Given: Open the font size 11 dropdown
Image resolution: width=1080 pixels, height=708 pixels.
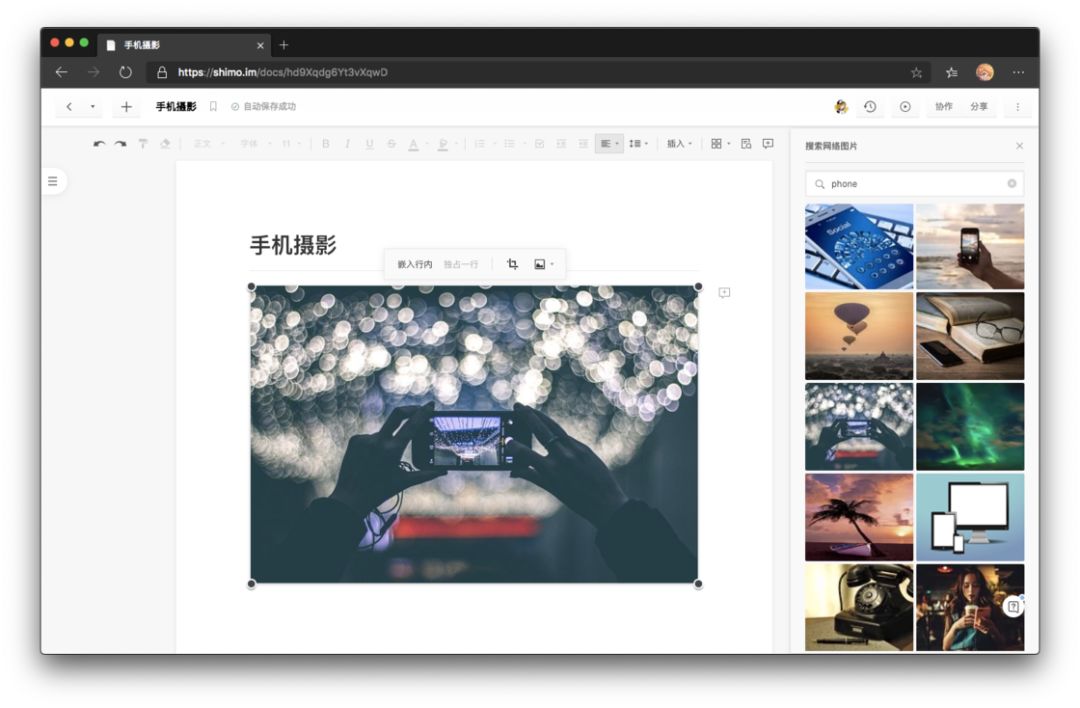Looking at the screenshot, I should 291,144.
